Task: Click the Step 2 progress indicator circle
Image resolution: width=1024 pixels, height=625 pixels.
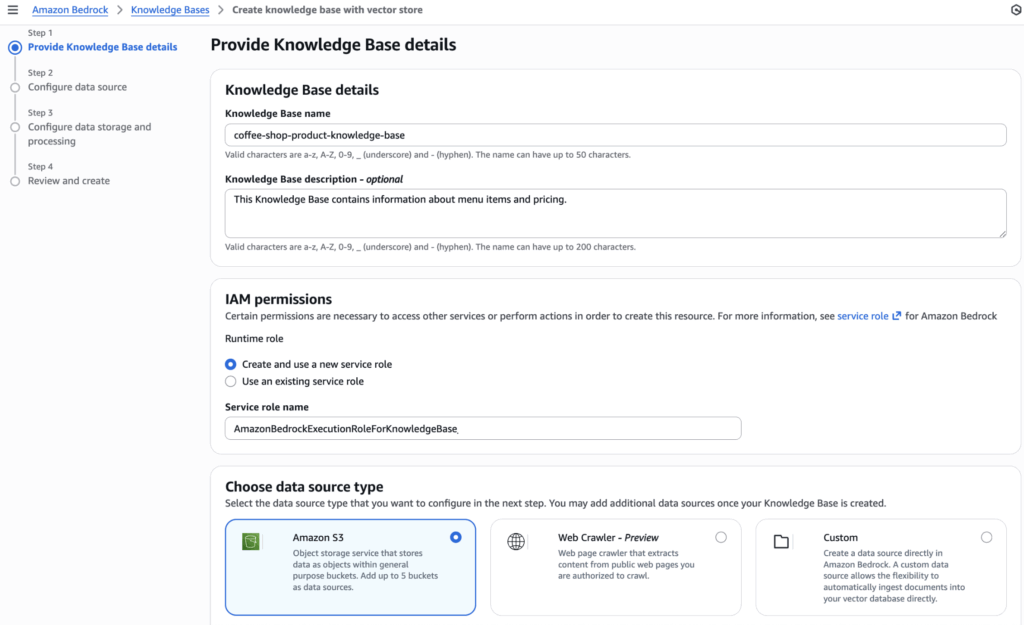Action: [15, 87]
